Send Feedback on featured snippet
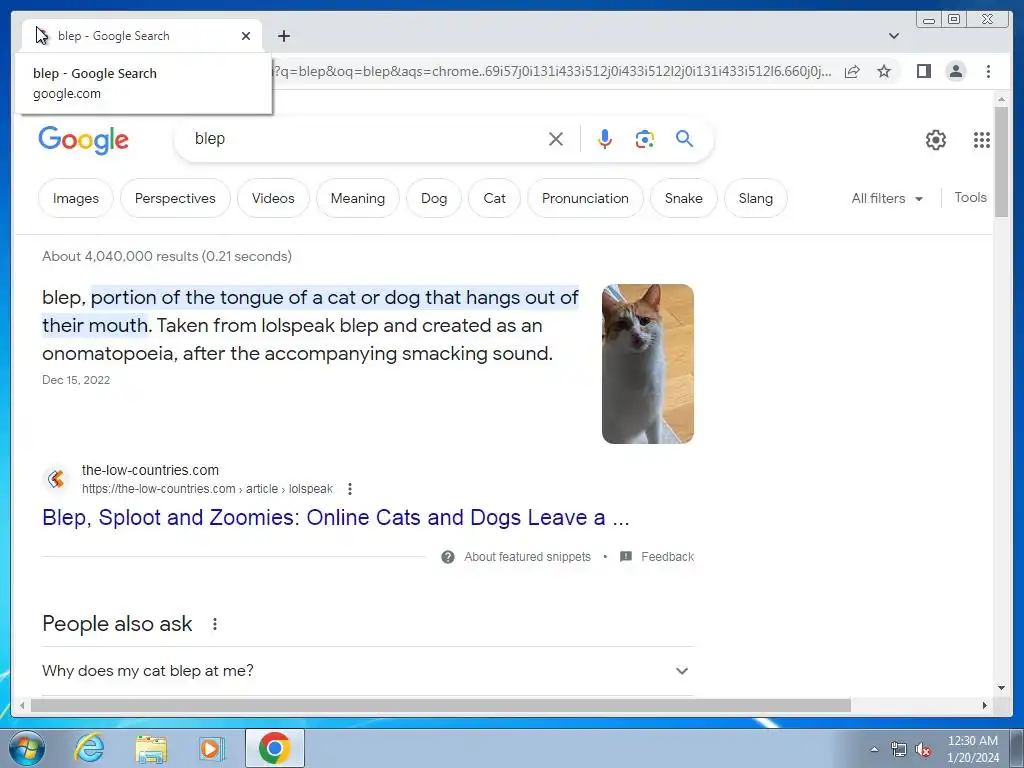The width and height of the screenshot is (1024, 768). (x=667, y=556)
